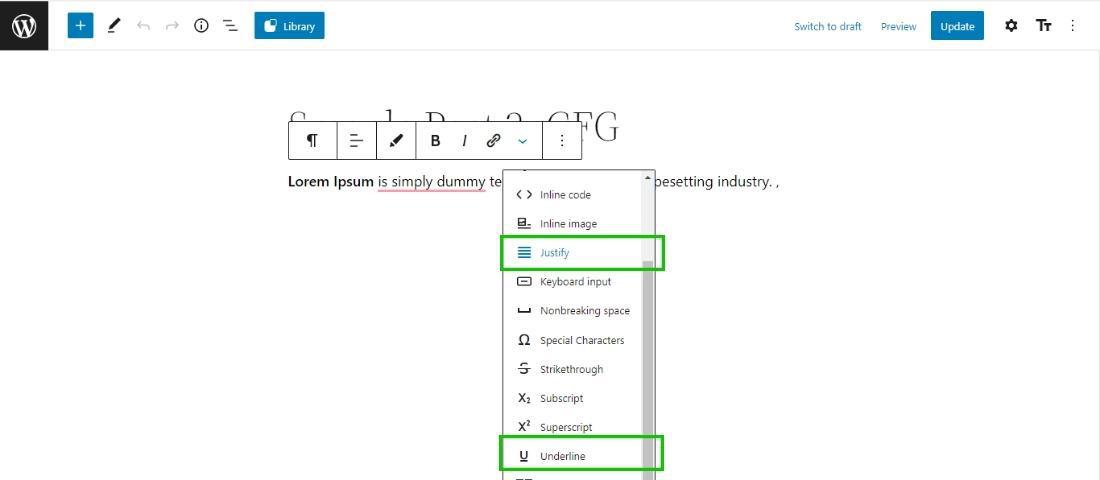Viewport: 1100px width, 480px height.
Task: Select the Tools pencil icon
Action: coord(114,26)
